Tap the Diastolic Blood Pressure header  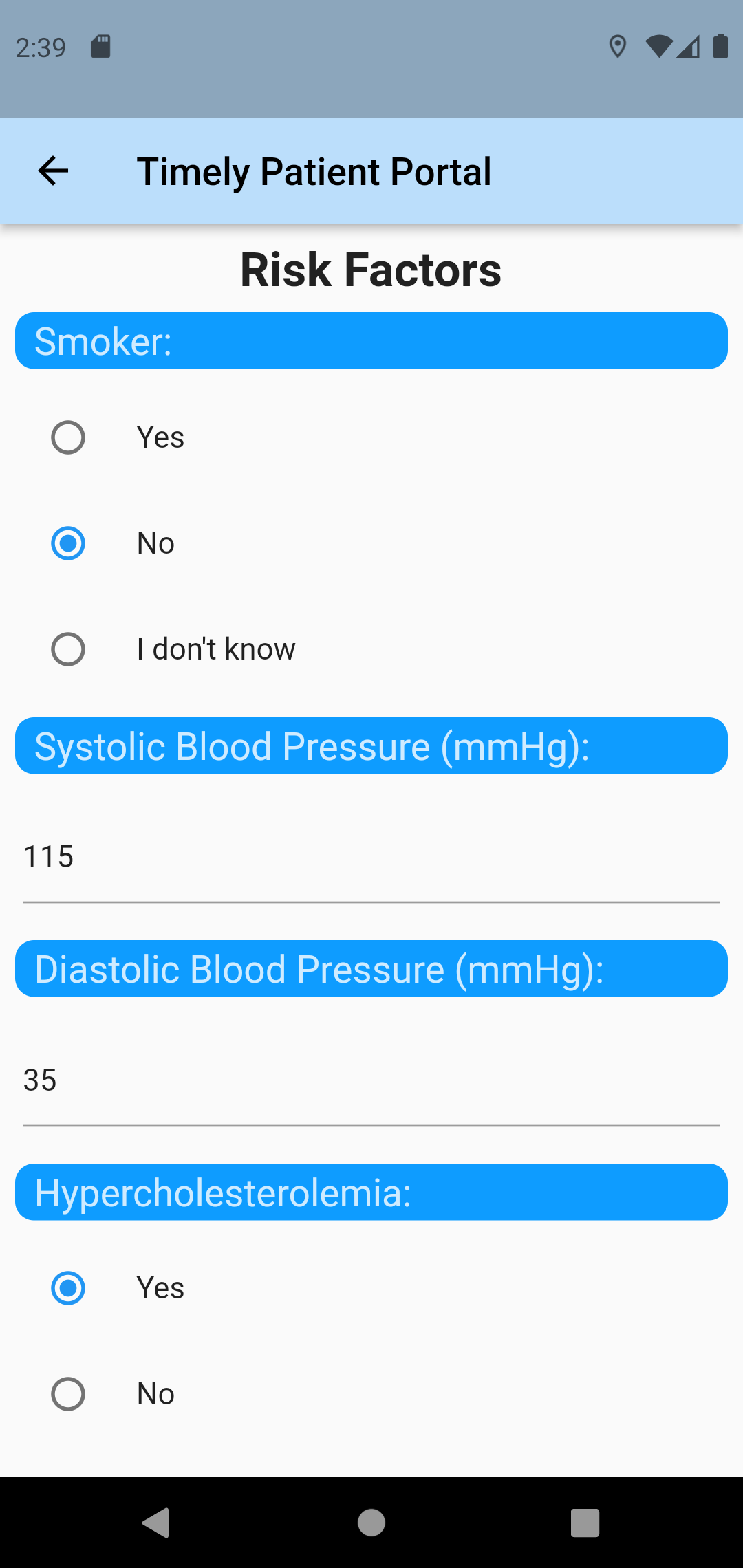pos(371,969)
